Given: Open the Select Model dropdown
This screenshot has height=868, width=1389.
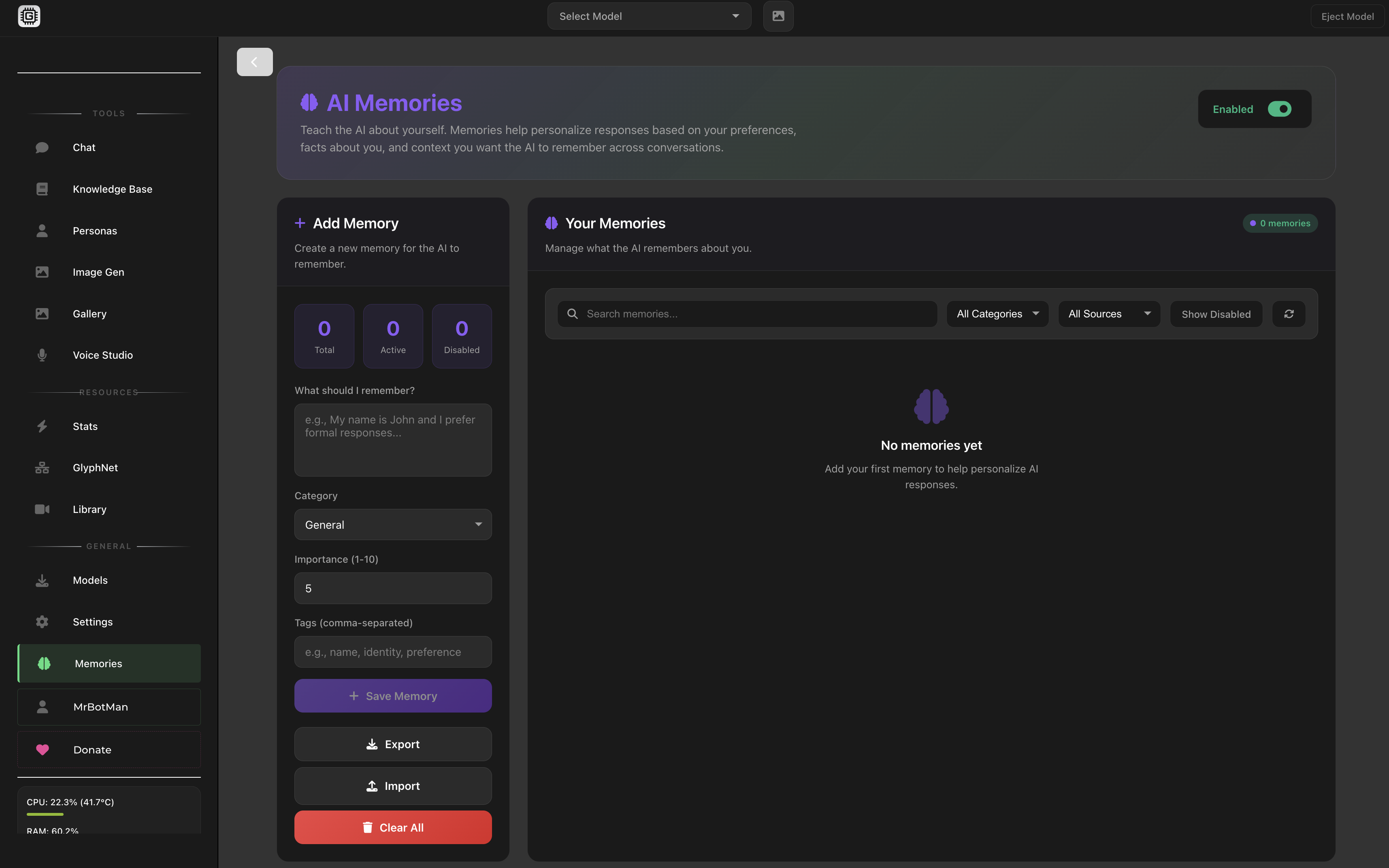Looking at the screenshot, I should [648, 15].
